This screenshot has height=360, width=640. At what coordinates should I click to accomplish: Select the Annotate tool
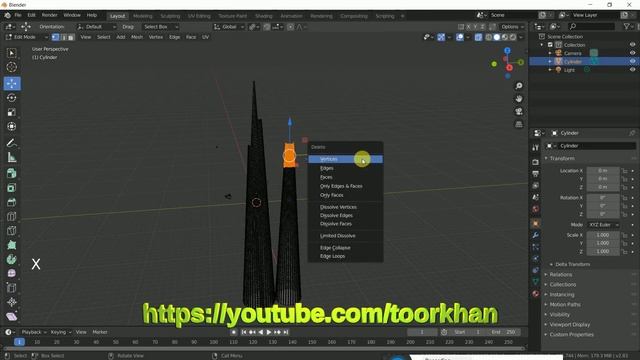[x=12, y=143]
